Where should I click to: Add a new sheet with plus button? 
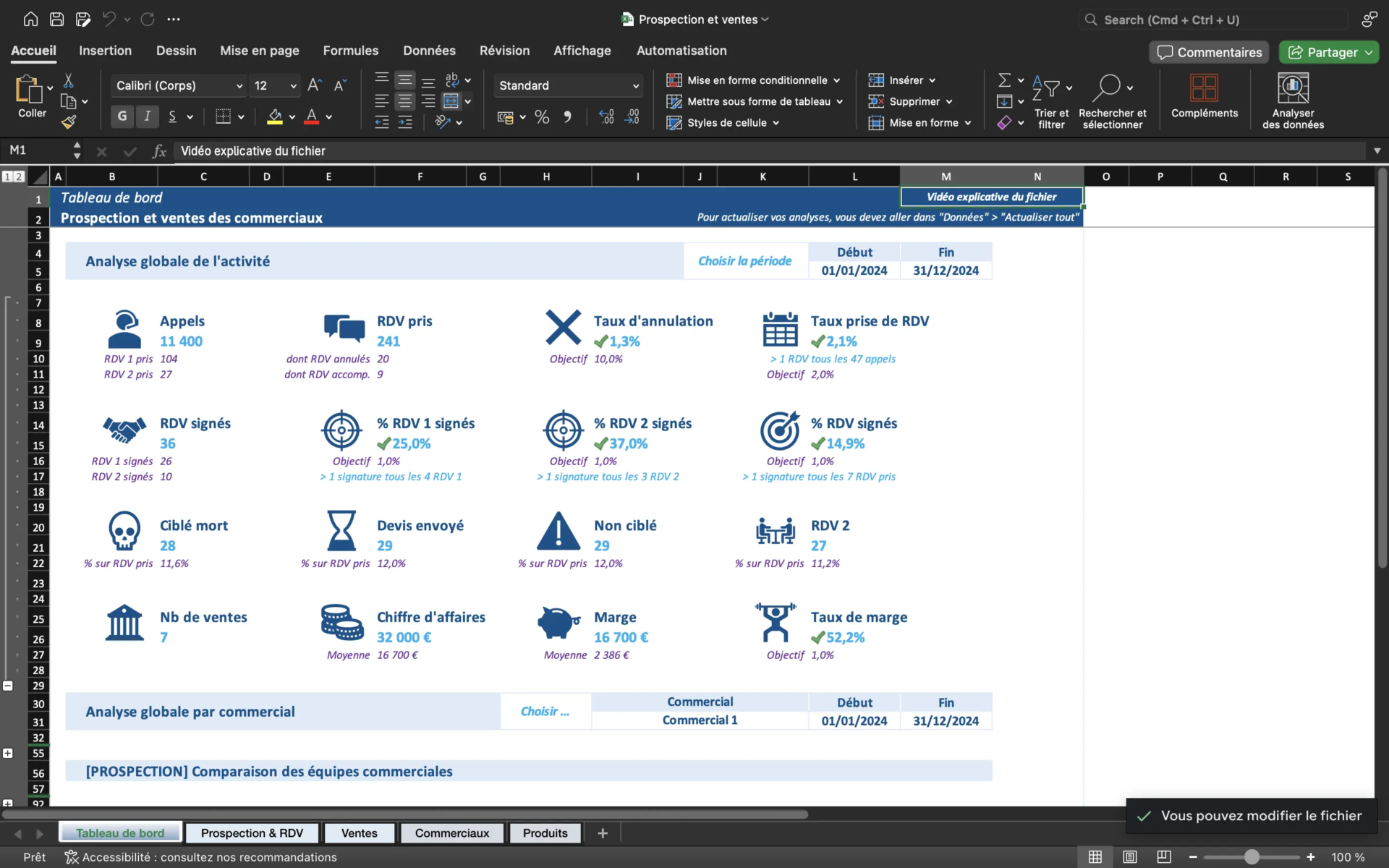(603, 833)
